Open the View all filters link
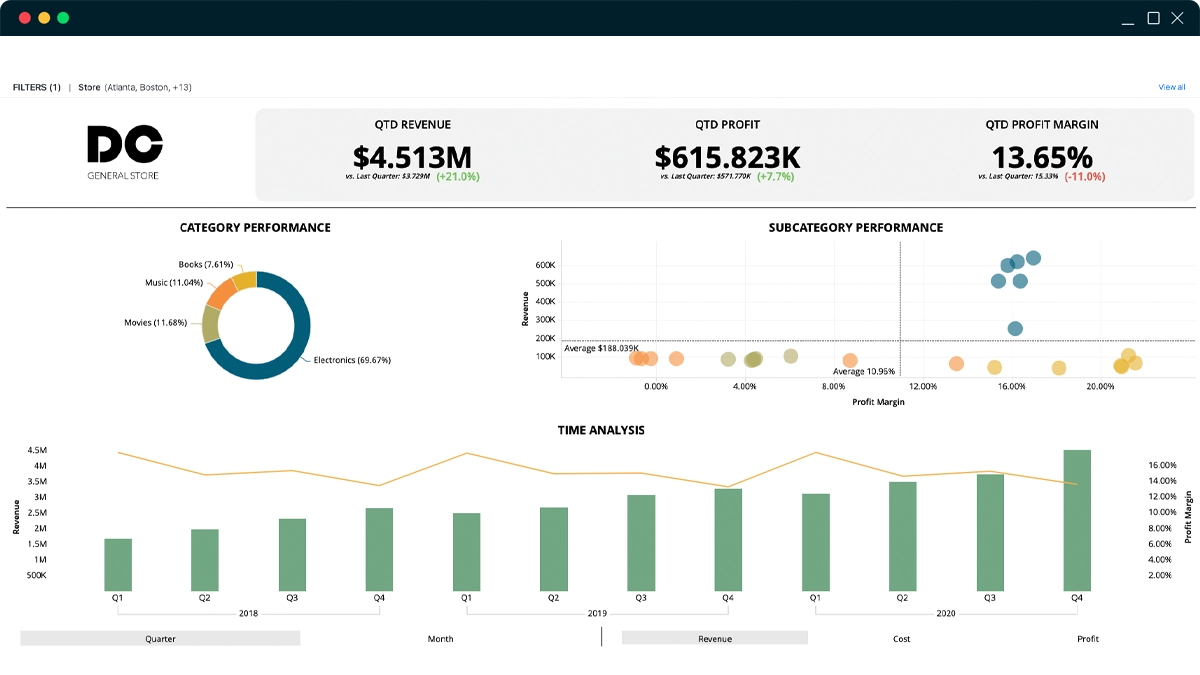Screen dimensions: 1200x675 click(1171, 87)
